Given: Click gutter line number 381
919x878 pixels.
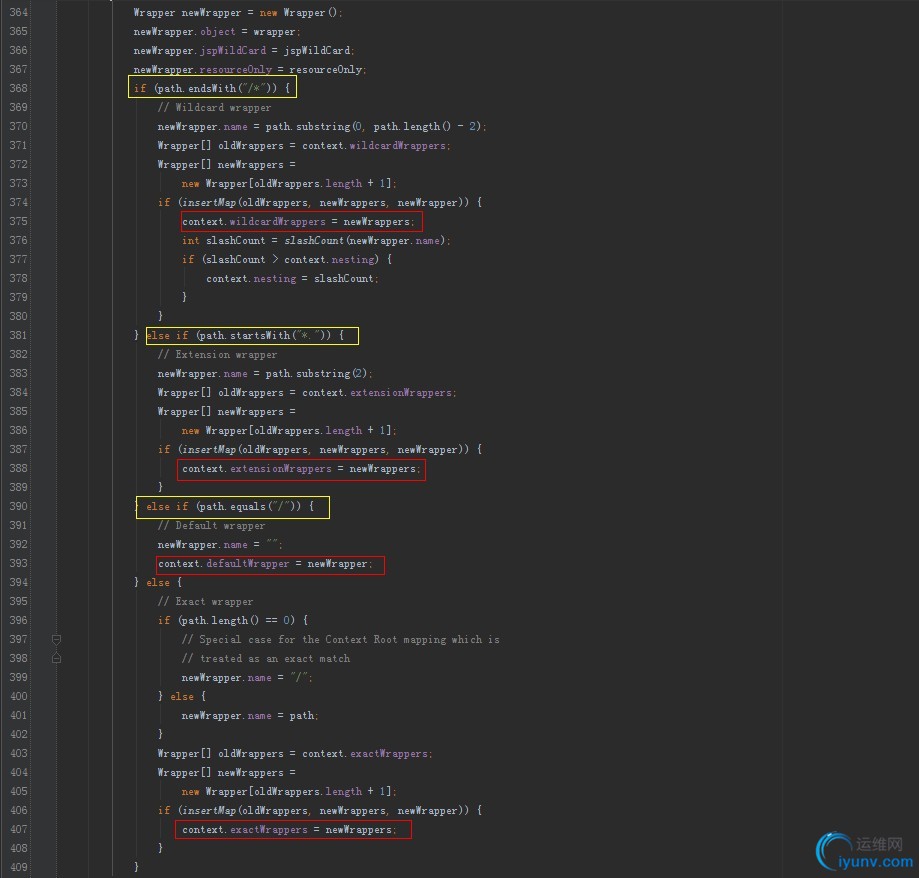Looking at the screenshot, I should [x=17, y=336].
